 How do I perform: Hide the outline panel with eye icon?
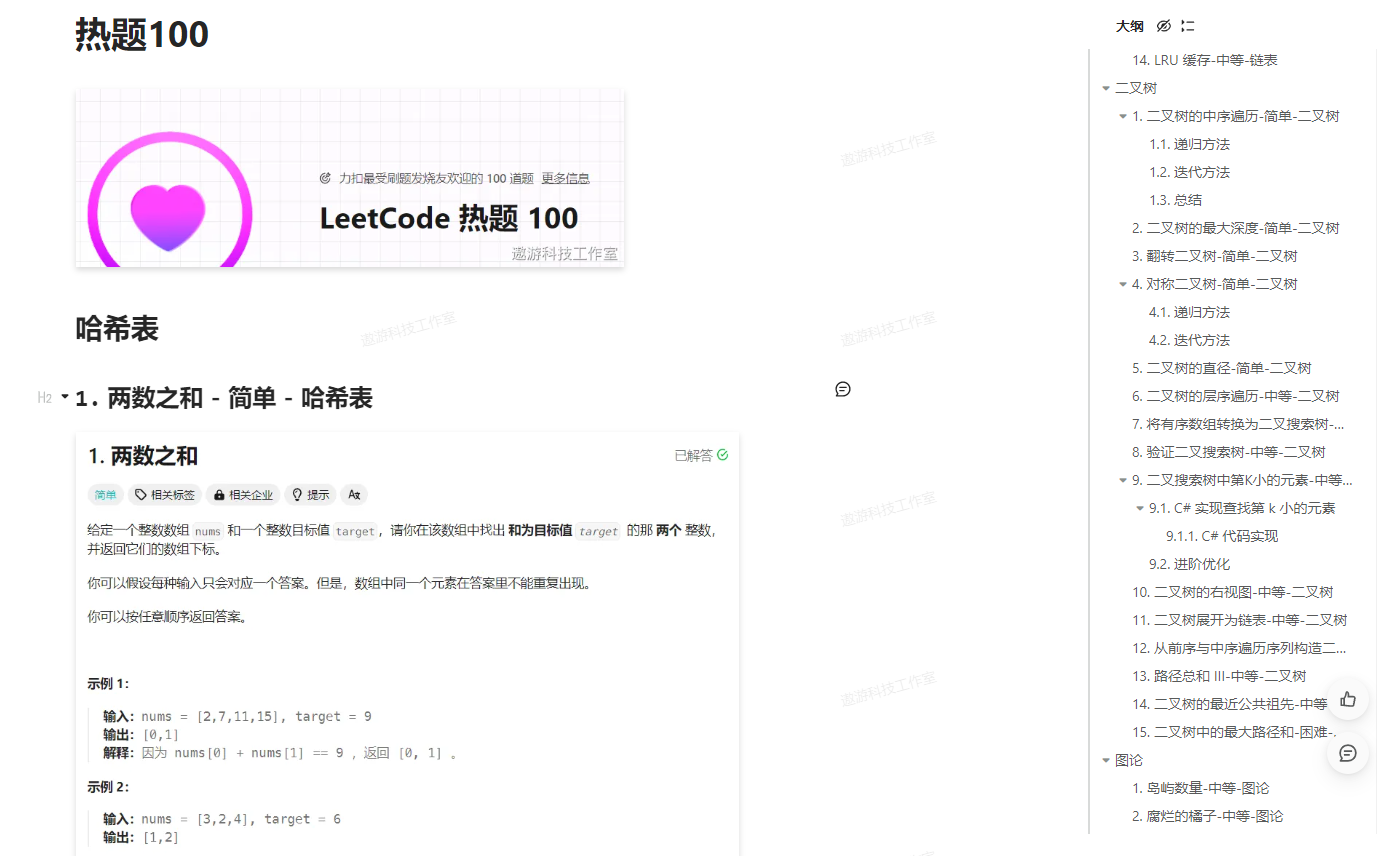(1163, 26)
